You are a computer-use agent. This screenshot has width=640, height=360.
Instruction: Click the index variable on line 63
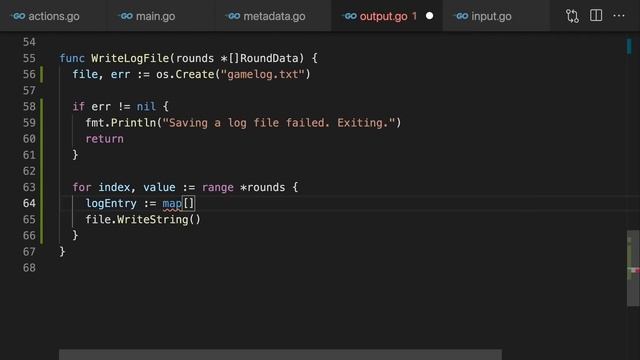(114, 187)
